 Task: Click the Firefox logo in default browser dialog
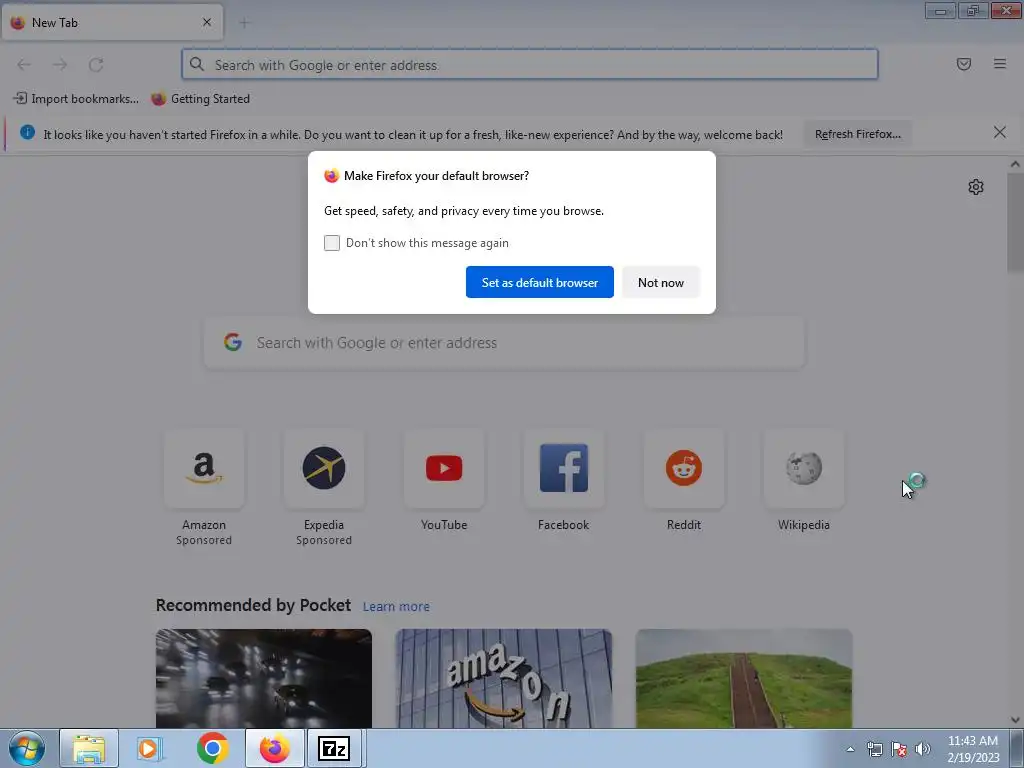coord(332,176)
